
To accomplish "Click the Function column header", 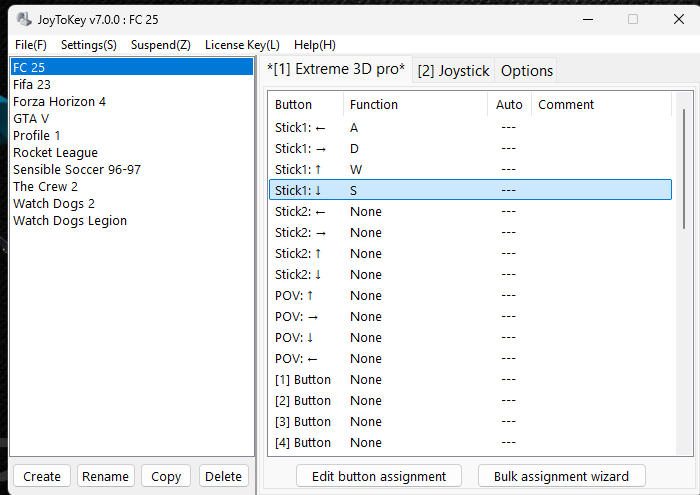I will click(x=415, y=104).
